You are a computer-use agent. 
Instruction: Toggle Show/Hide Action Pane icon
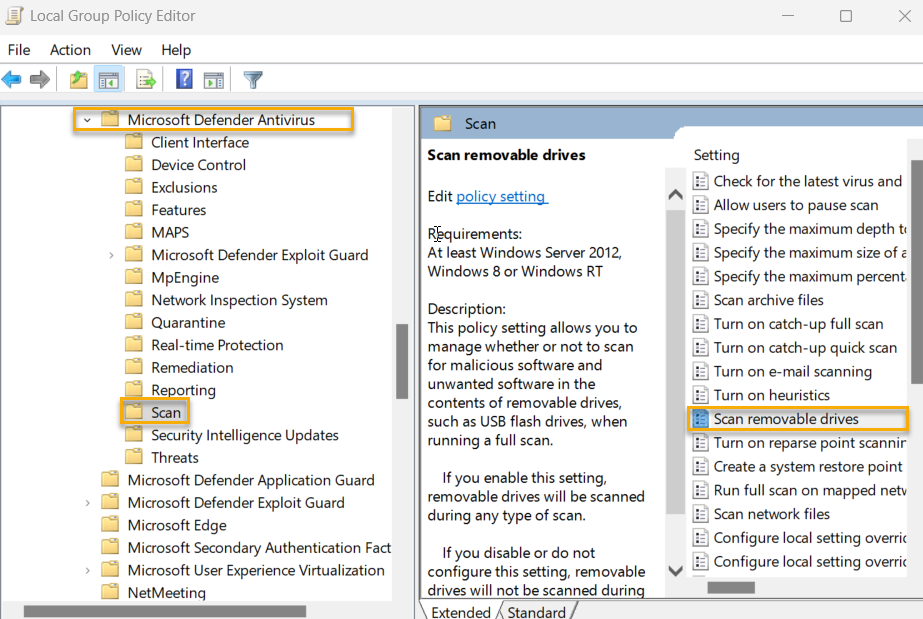(213, 80)
